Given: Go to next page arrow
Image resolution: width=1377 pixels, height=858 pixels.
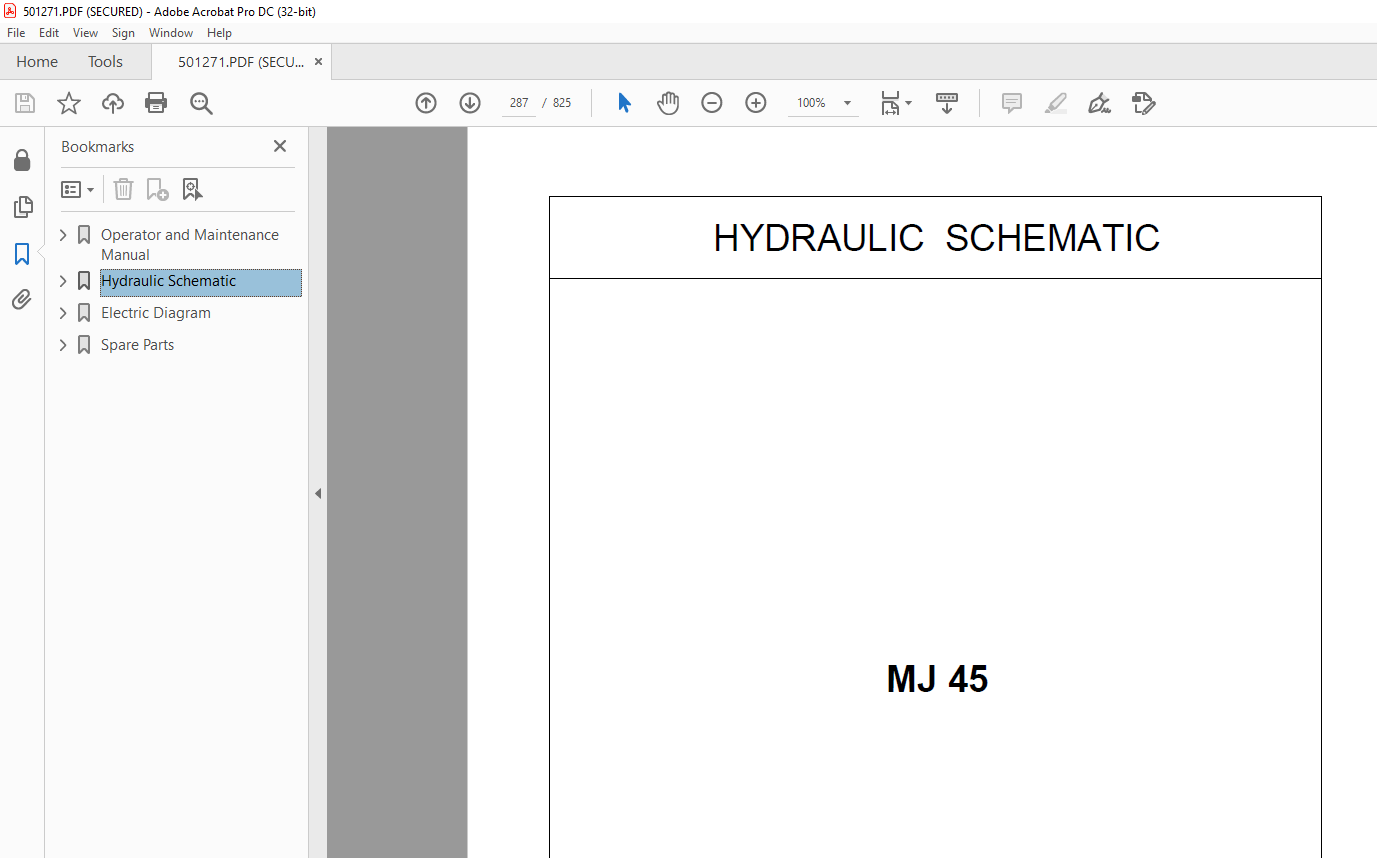Looking at the screenshot, I should (x=470, y=103).
